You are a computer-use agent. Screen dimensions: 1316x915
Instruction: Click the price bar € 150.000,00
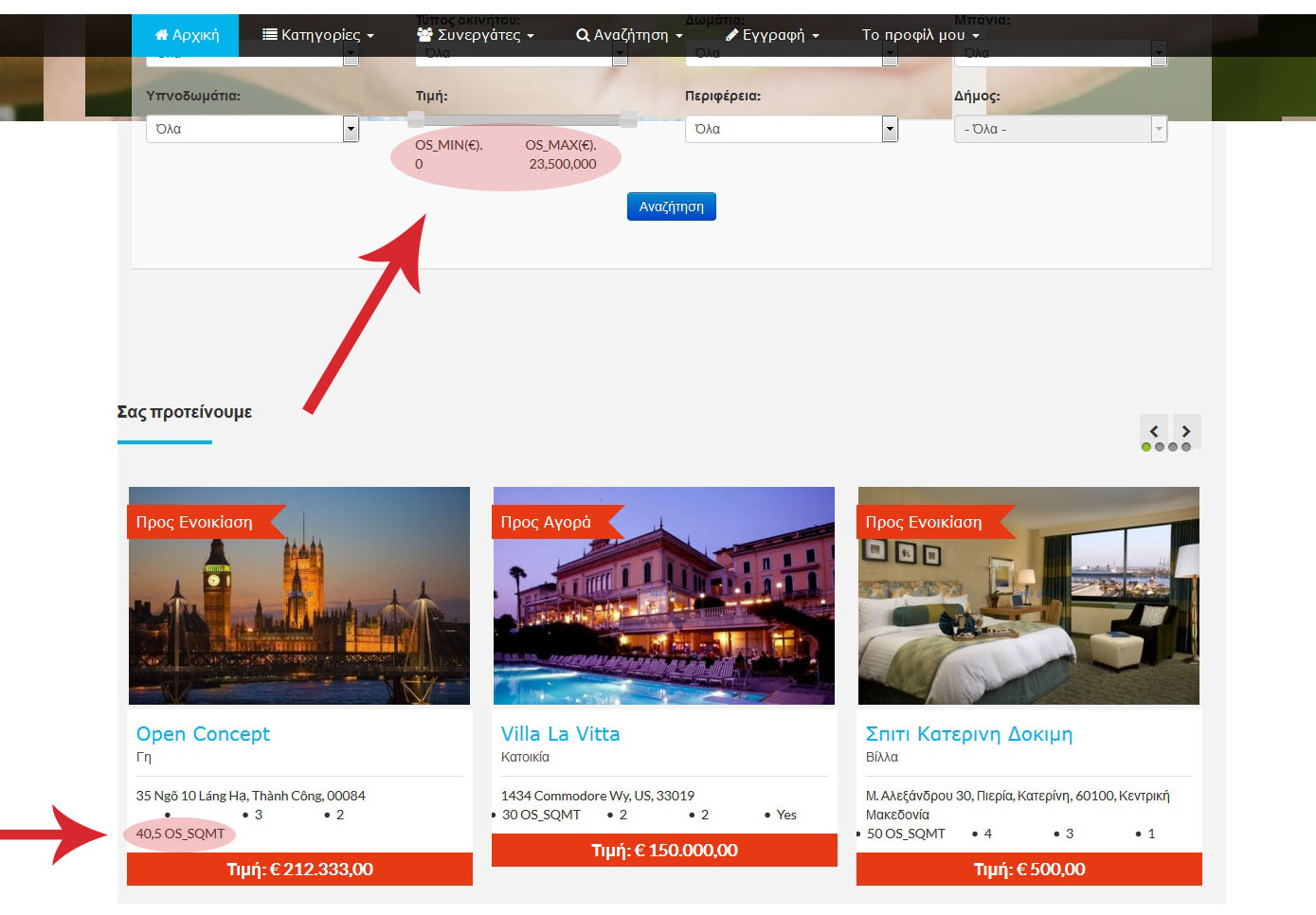pyautogui.click(x=664, y=850)
